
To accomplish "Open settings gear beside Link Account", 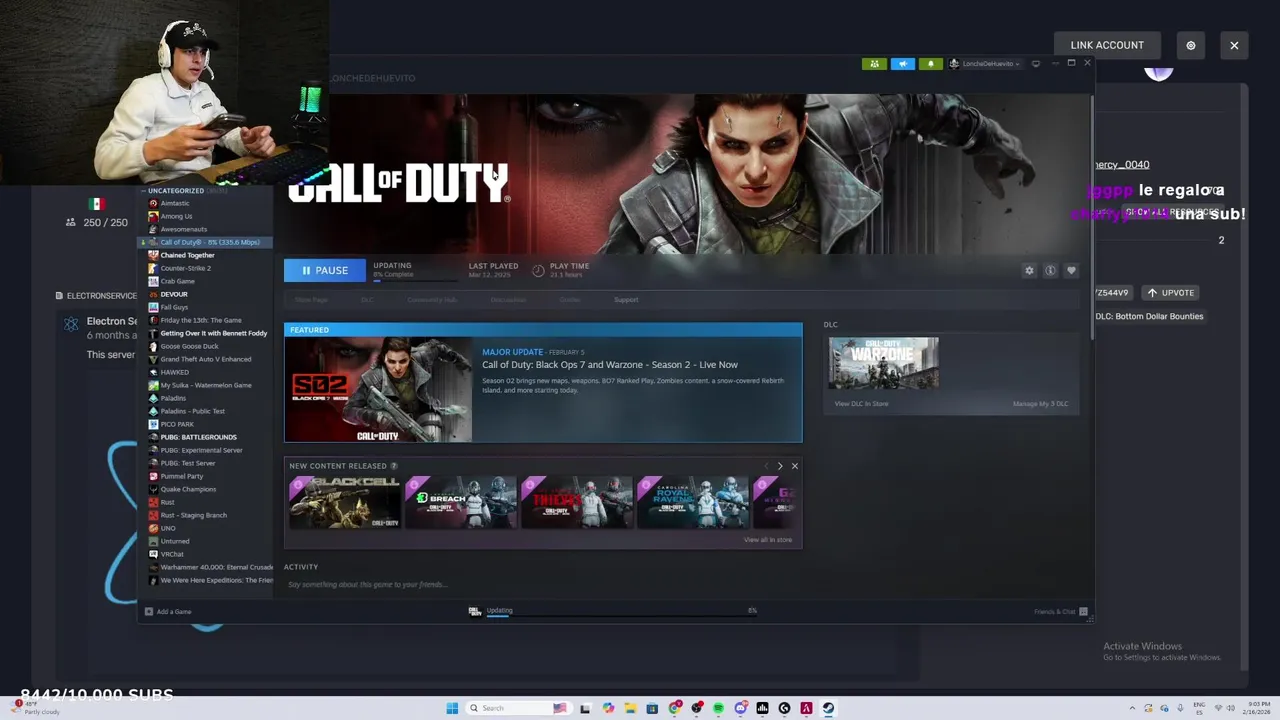I will click(1190, 45).
